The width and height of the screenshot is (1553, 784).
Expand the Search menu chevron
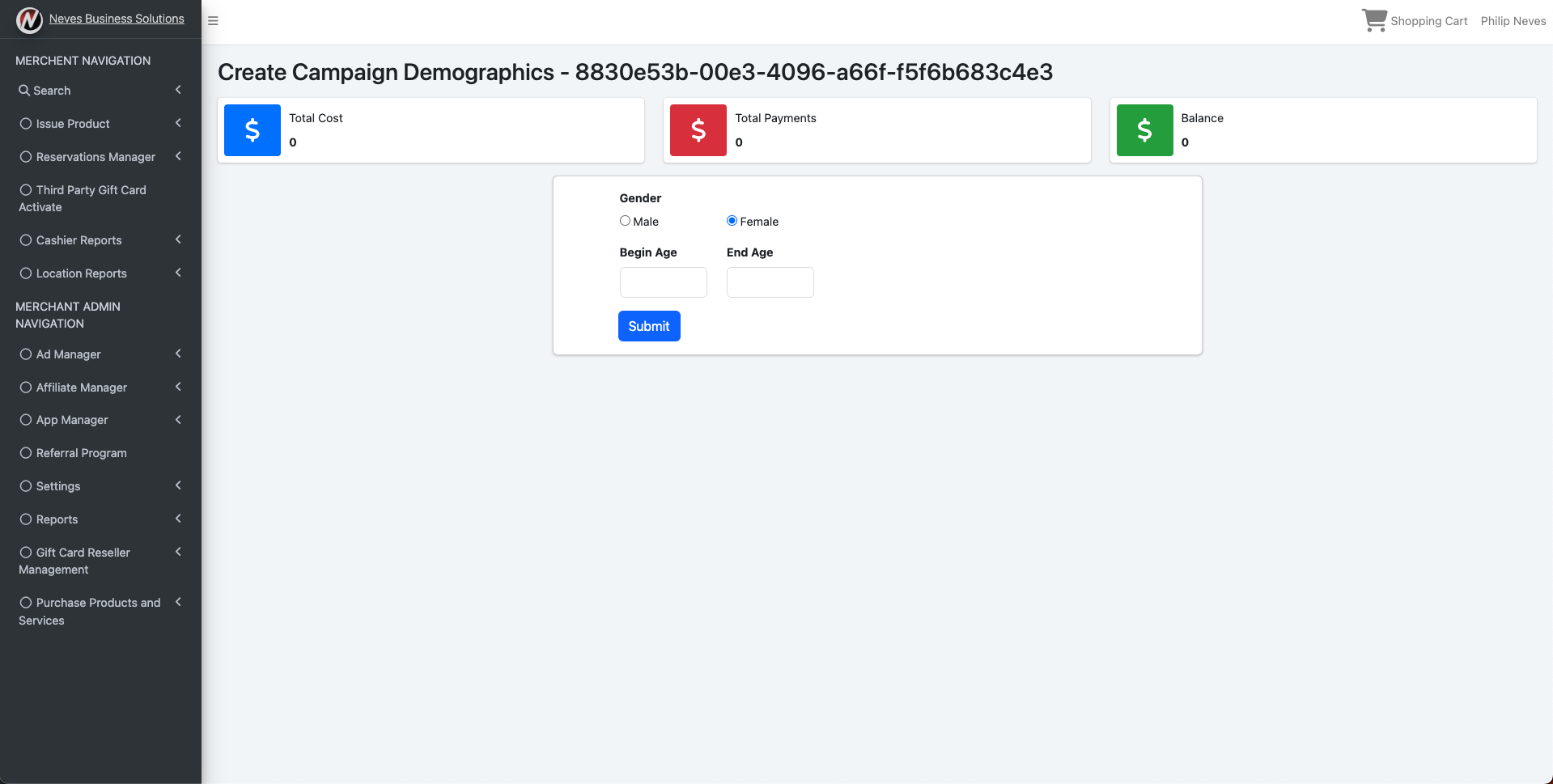point(178,90)
